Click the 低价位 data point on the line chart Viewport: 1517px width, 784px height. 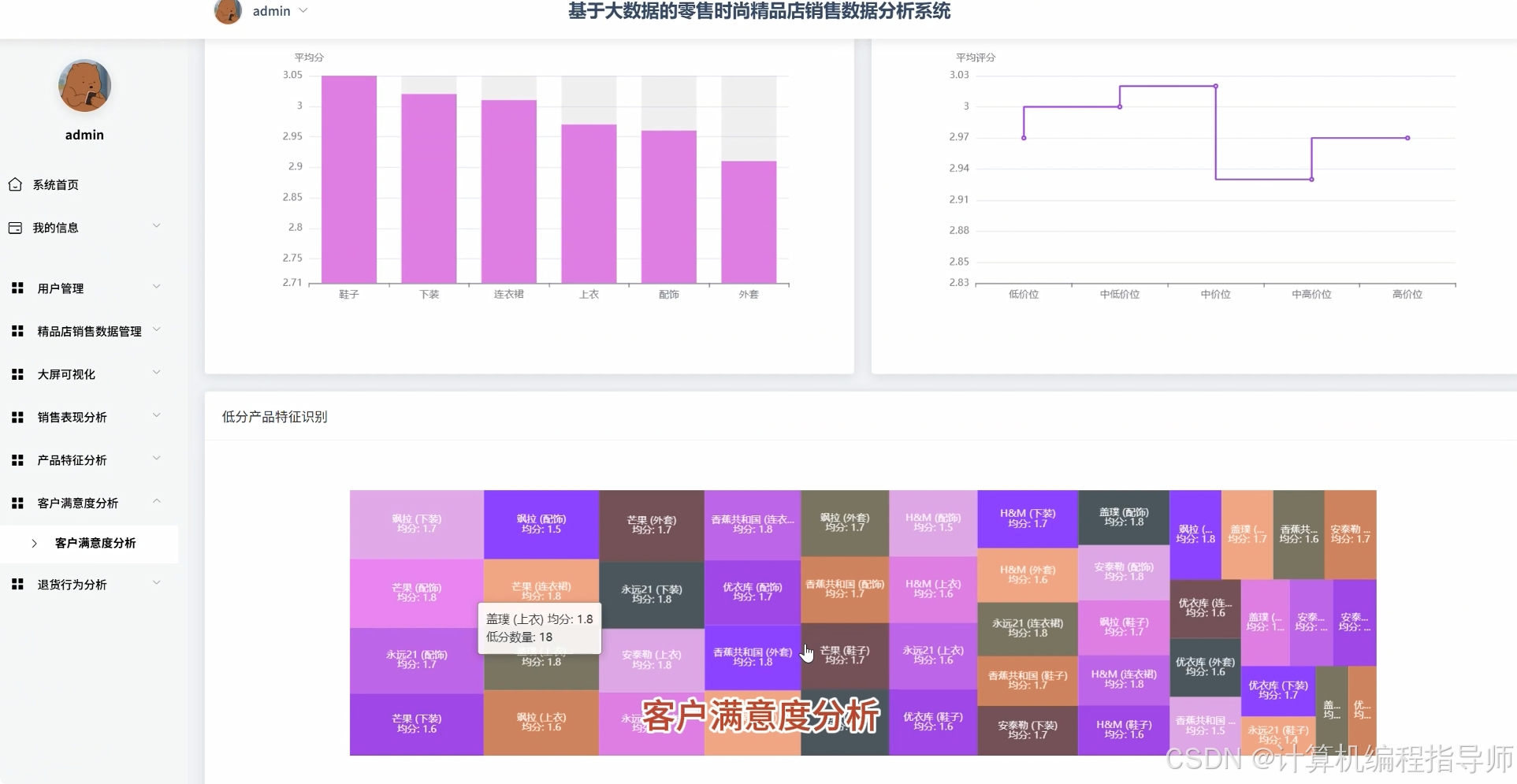click(x=1024, y=138)
